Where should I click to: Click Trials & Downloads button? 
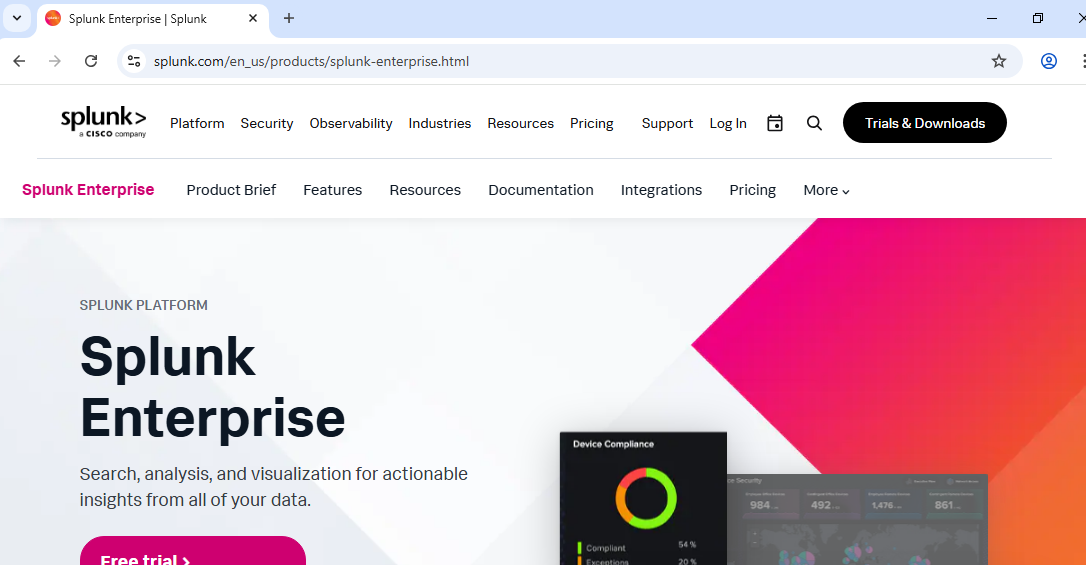(925, 123)
